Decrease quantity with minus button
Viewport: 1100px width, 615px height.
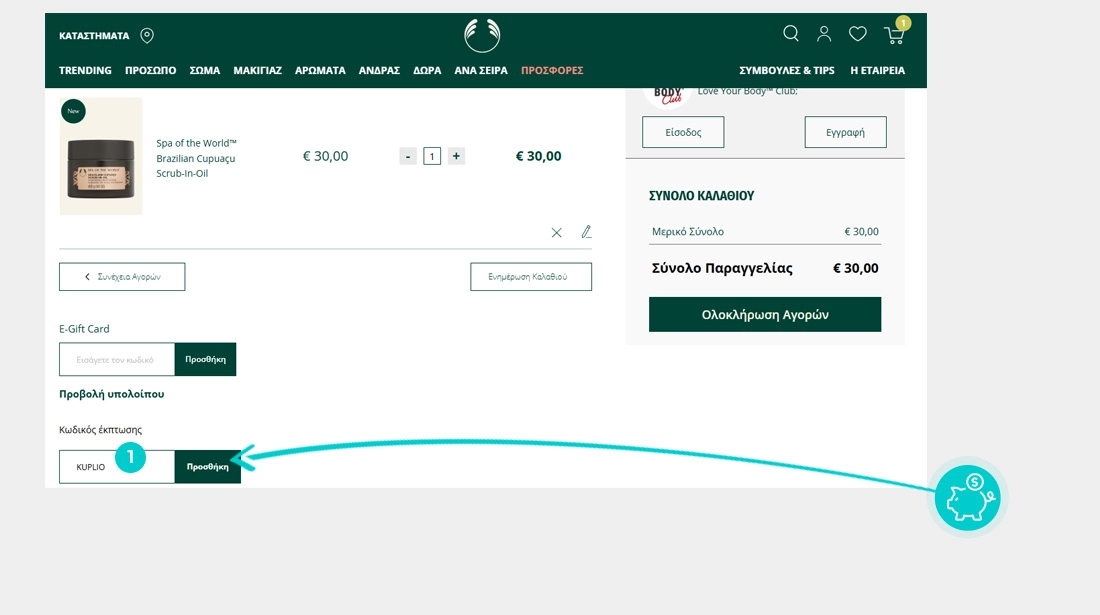408,156
